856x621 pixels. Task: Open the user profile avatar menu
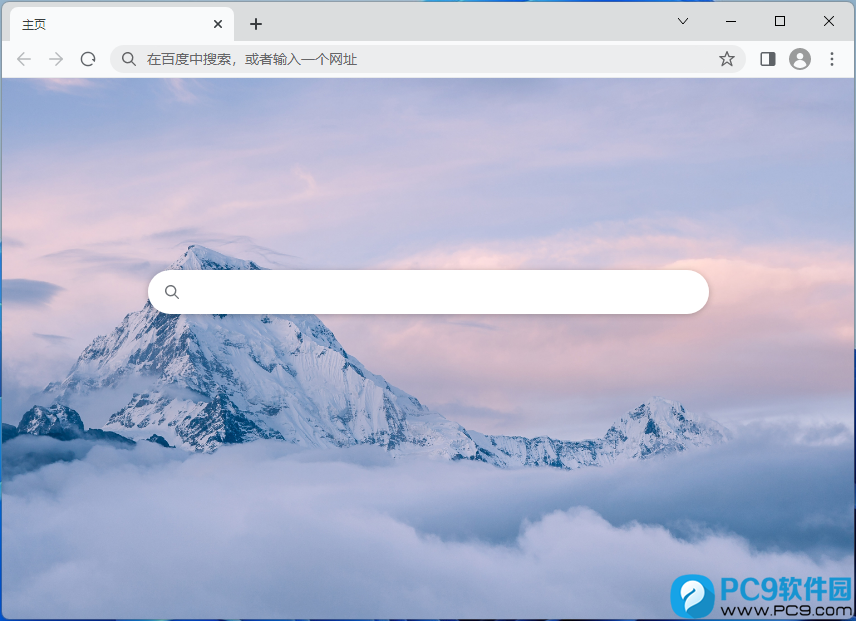800,59
